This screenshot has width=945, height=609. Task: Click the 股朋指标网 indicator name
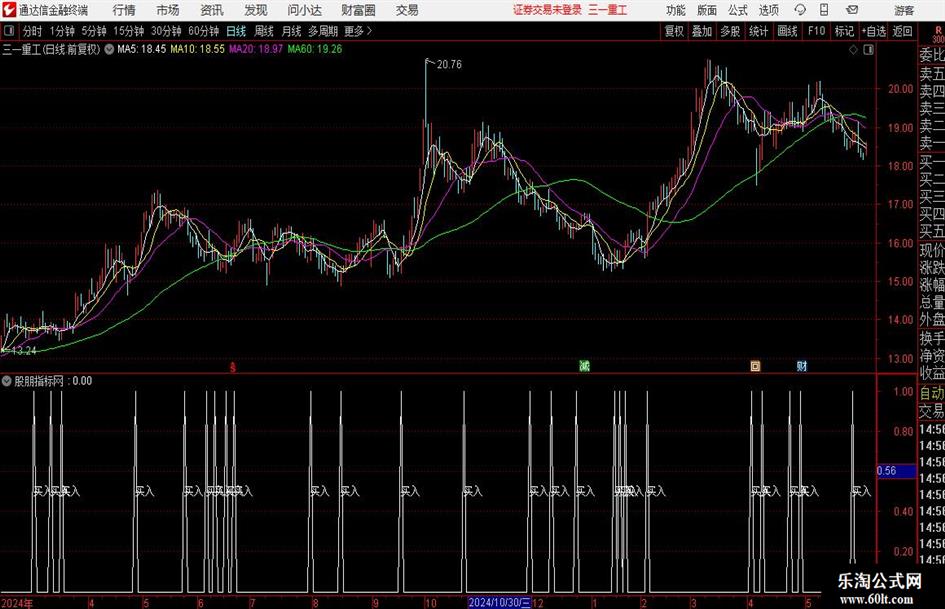click(39, 381)
